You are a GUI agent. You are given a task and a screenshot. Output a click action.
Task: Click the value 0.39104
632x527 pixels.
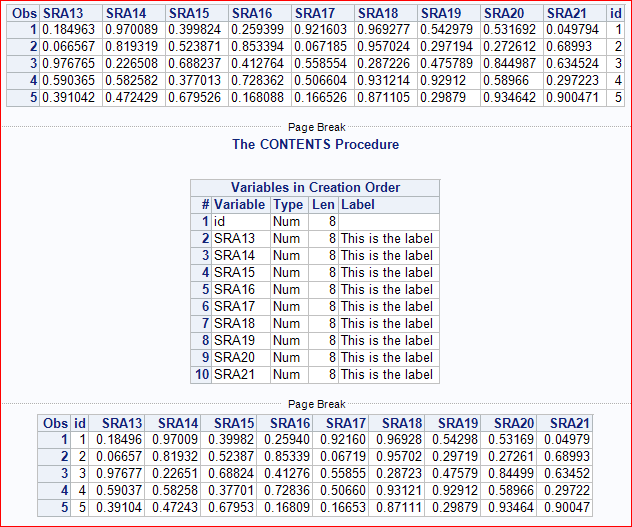(x=119, y=507)
